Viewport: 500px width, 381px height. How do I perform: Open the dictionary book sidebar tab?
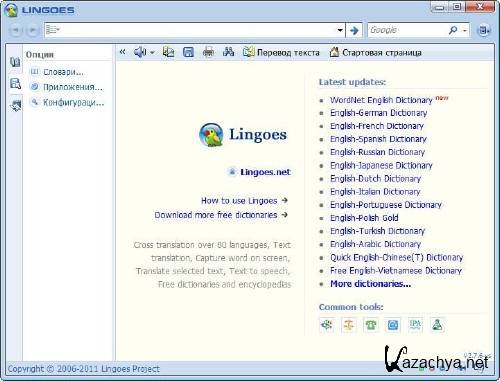coord(15,62)
